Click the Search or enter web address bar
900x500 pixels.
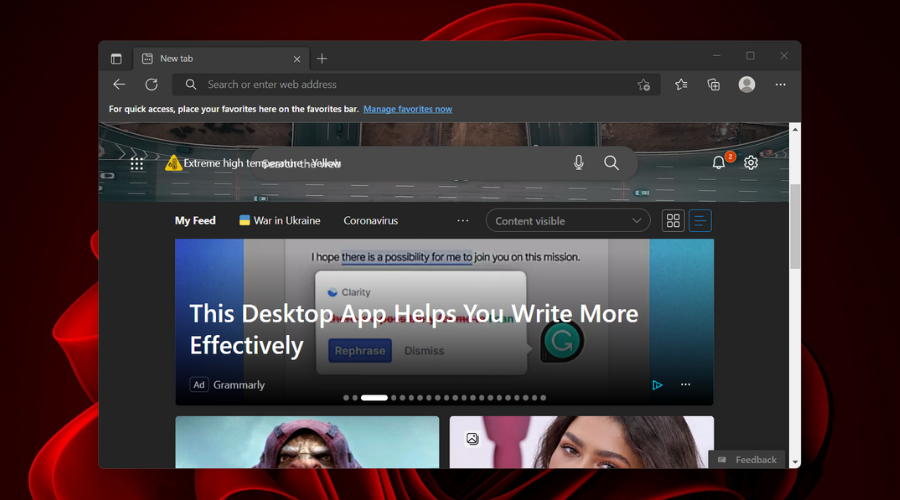point(416,84)
